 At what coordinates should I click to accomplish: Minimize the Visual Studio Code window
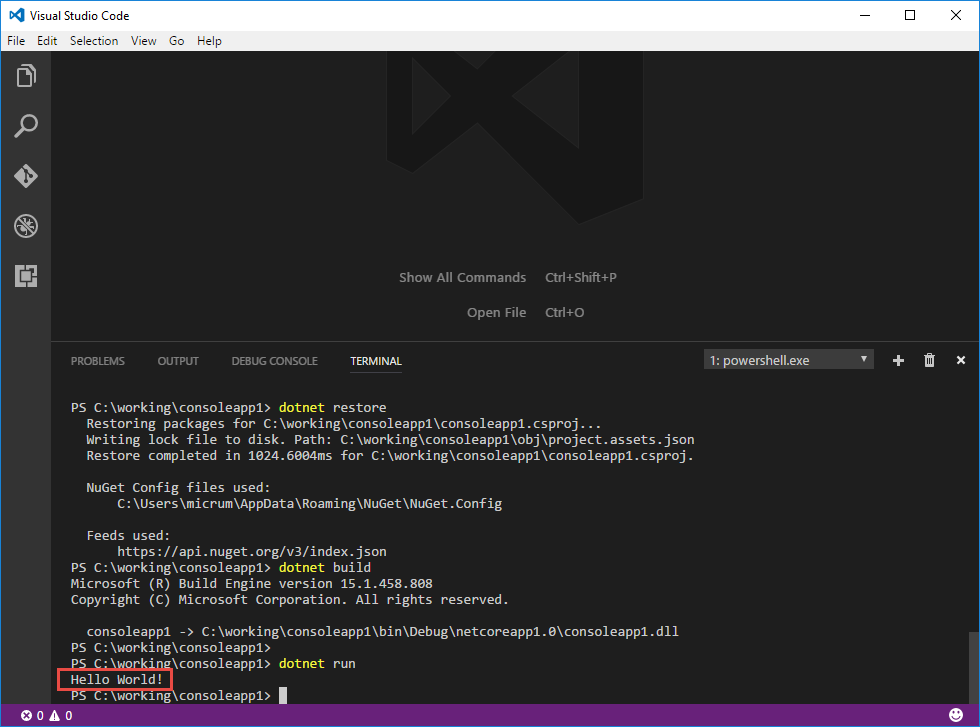(x=865, y=15)
